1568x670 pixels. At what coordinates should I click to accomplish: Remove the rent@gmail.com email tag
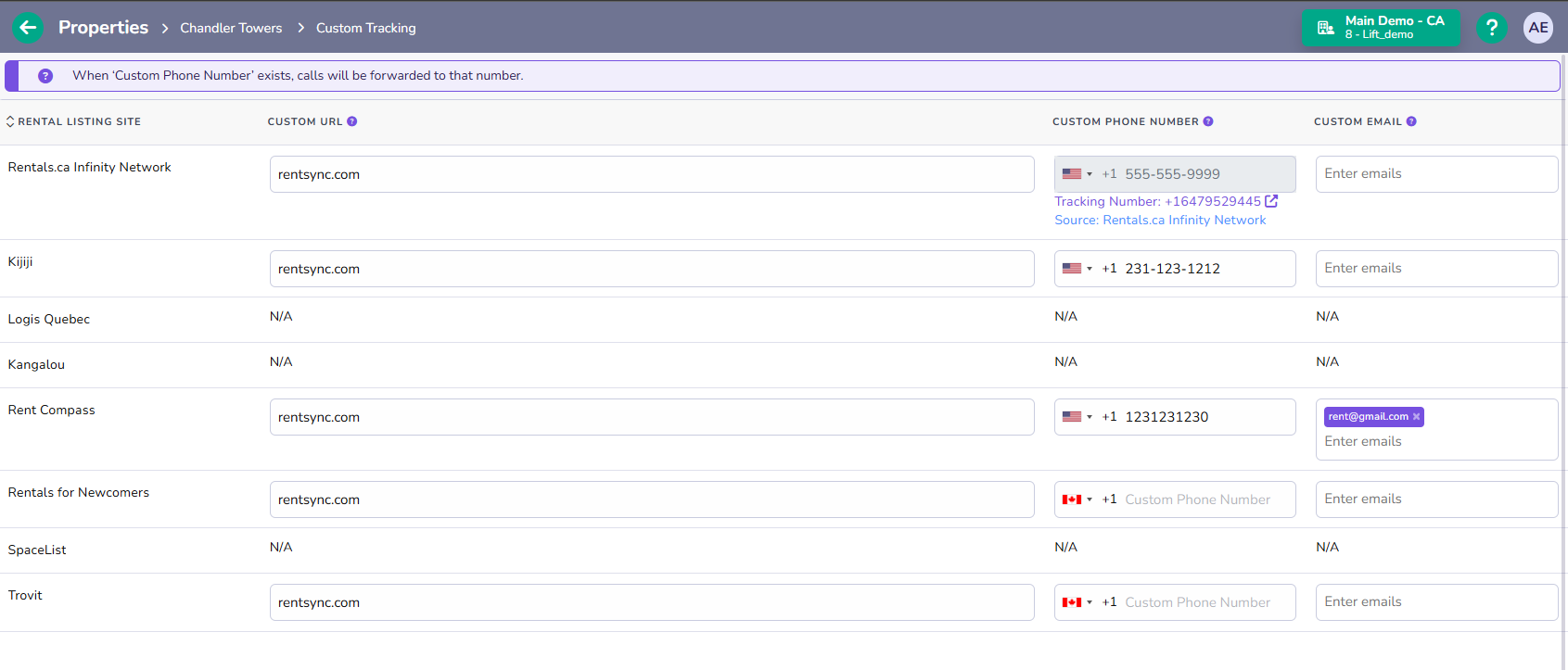pos(1416,417)
